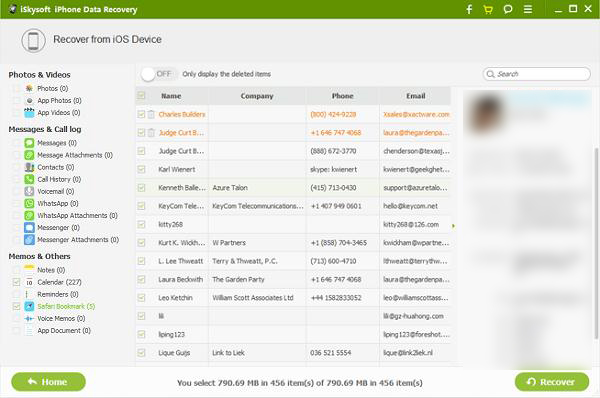Select Lique Guijs contact name

[x=174, y=353]
